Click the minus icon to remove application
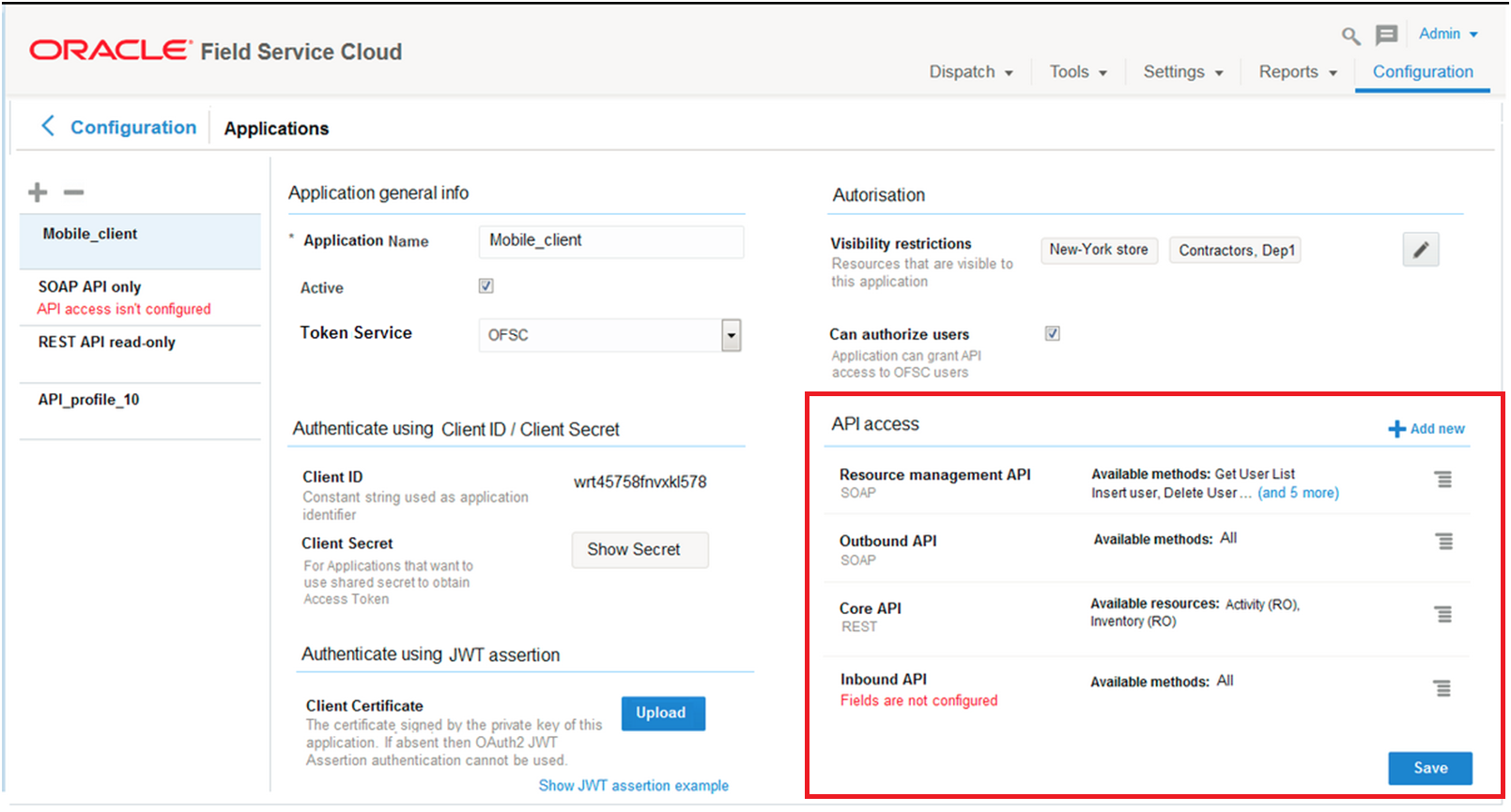The image size is (1511, 812). (x=73, y=192)
